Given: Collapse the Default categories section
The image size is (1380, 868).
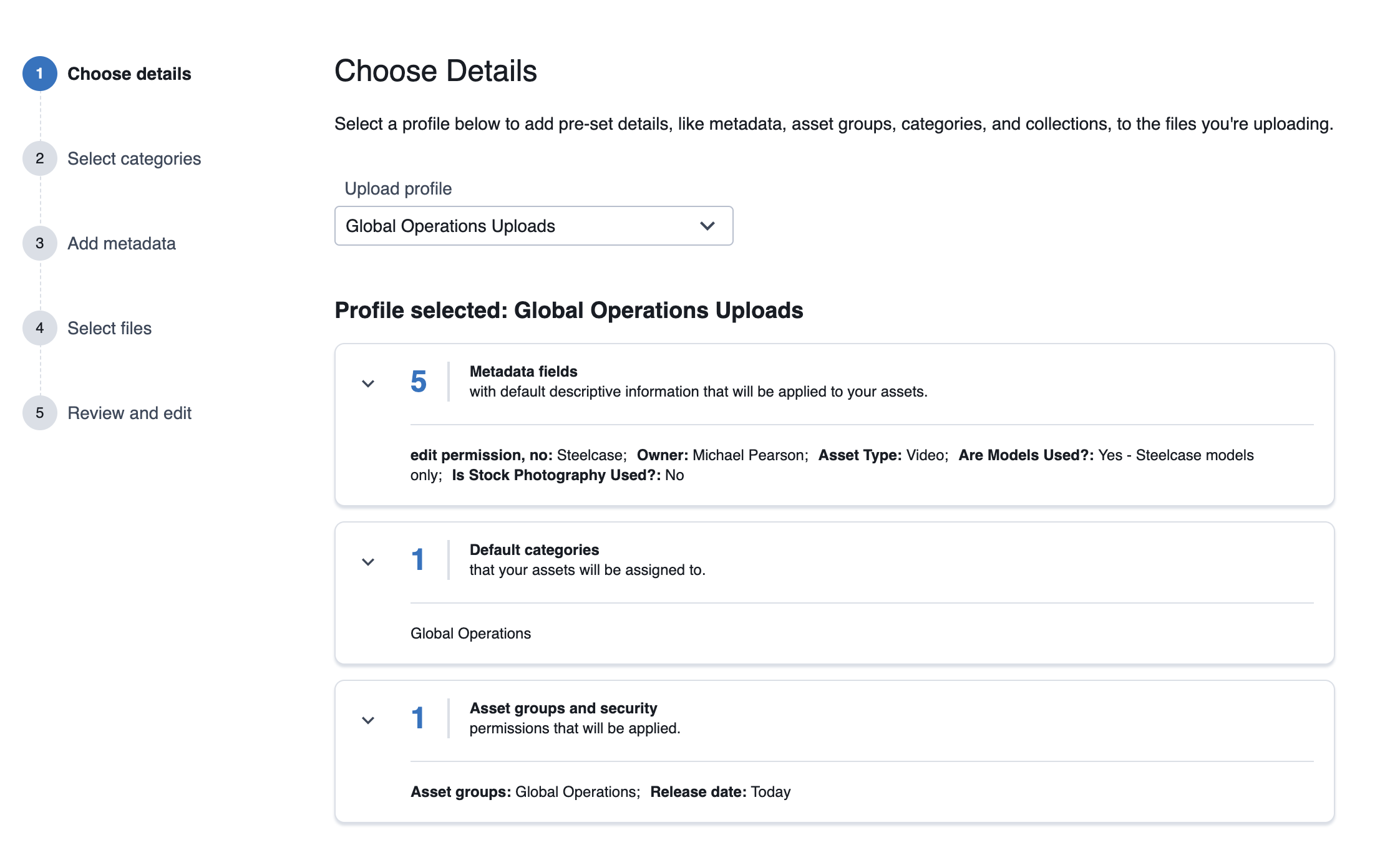Looking at the screenshot, I should [368, 562].
